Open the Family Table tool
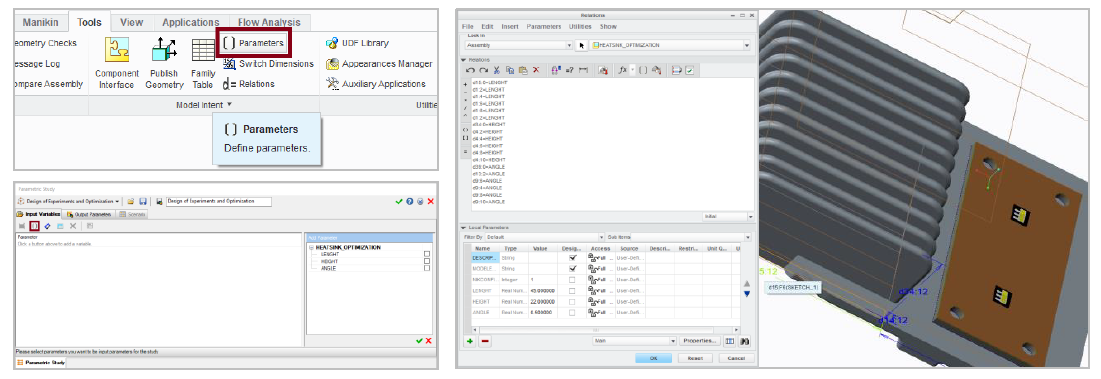This screenshot has width=1101, height=379. click(203, 62)
